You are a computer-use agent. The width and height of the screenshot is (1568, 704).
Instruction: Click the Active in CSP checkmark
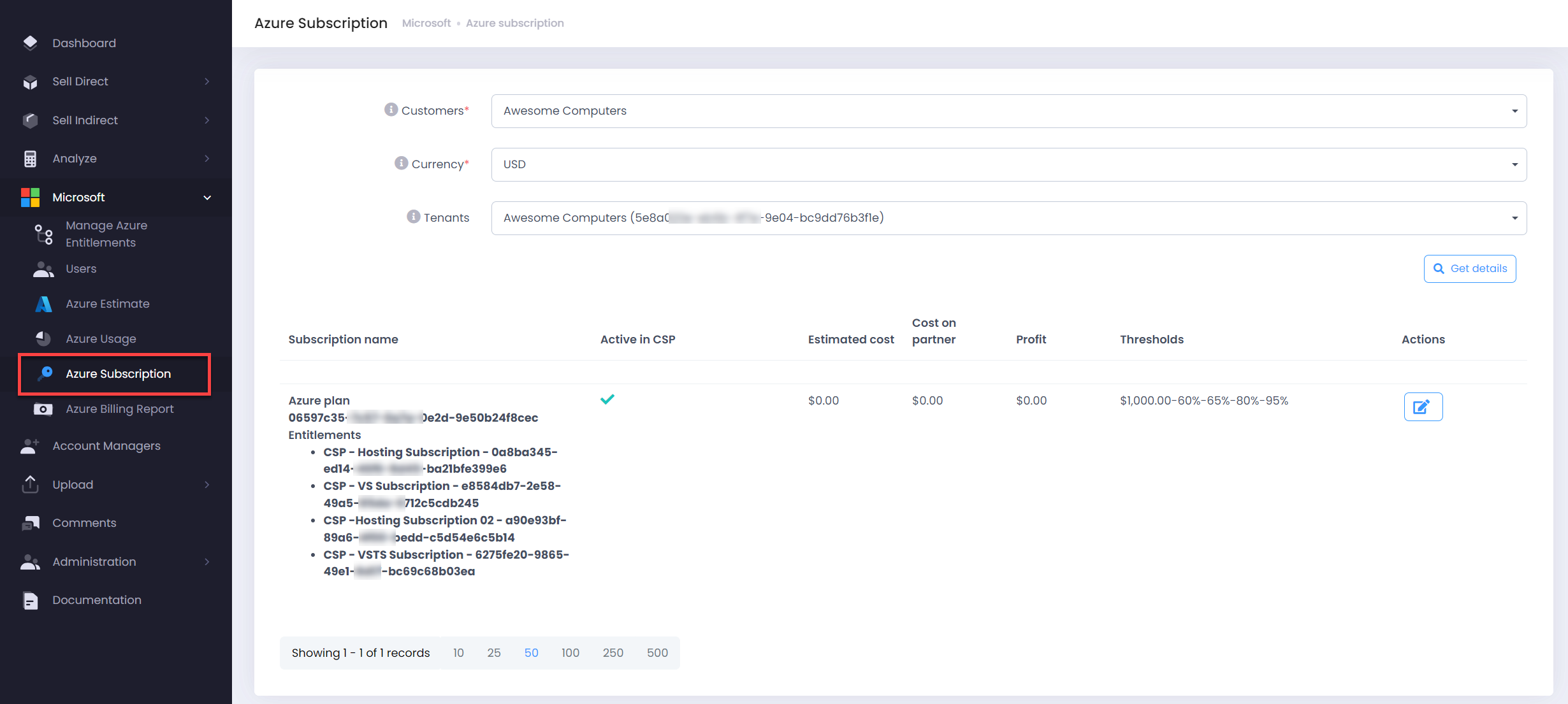[607, 399]
